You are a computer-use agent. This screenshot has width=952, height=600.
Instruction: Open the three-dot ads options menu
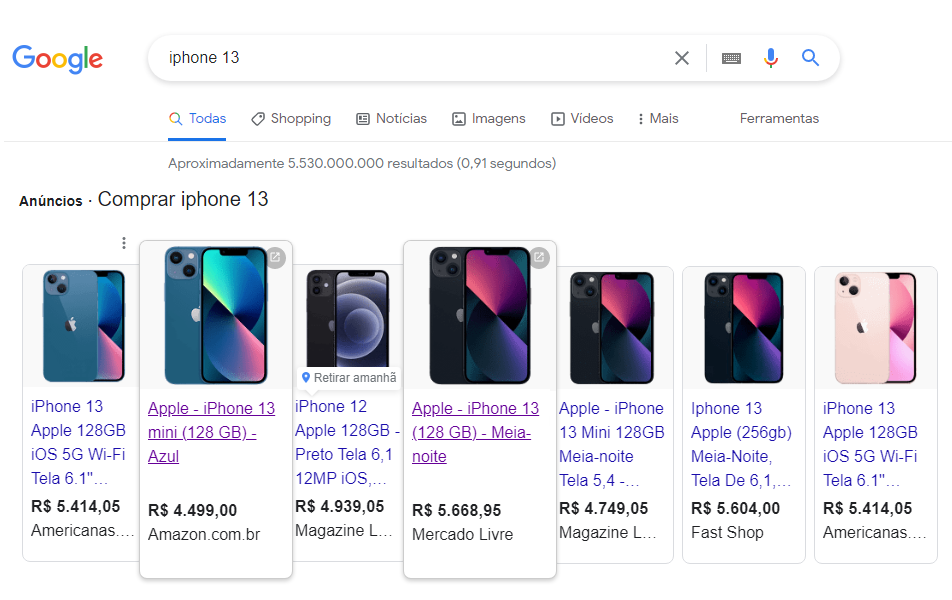pyautogui.click(x=124, y=243)
